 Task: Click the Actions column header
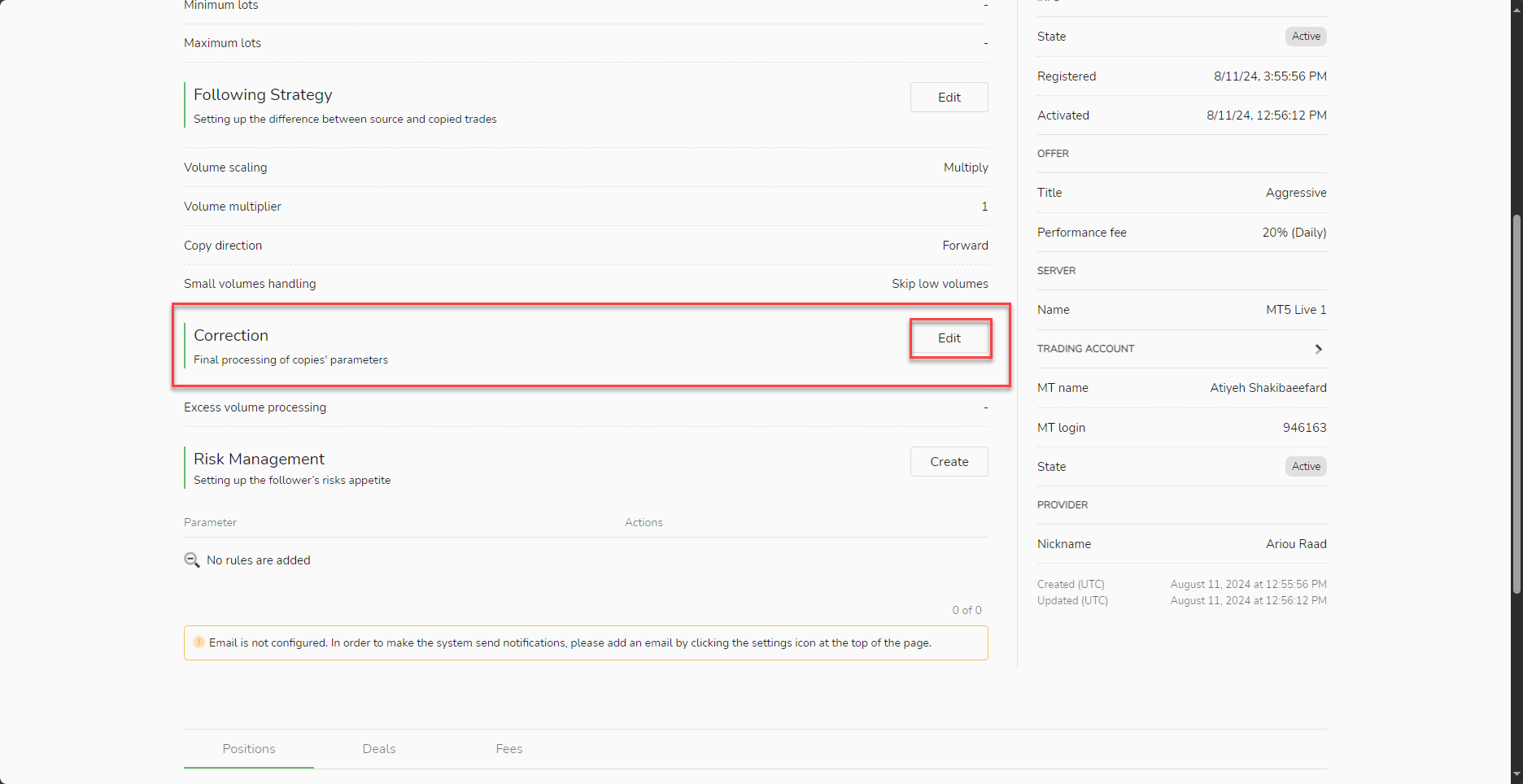tap(644, 523)
